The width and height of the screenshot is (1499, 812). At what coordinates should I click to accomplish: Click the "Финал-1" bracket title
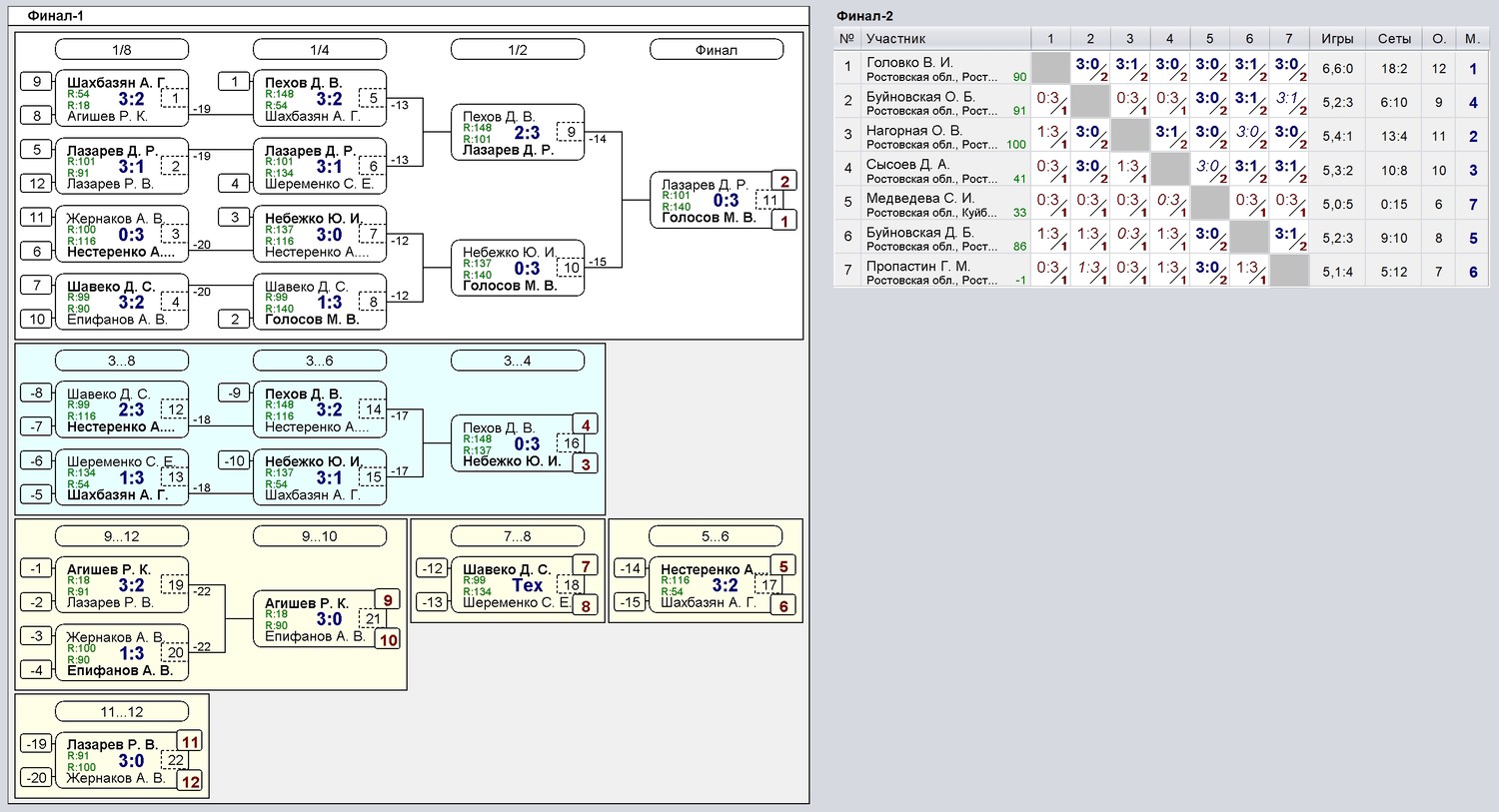(56, 16)
